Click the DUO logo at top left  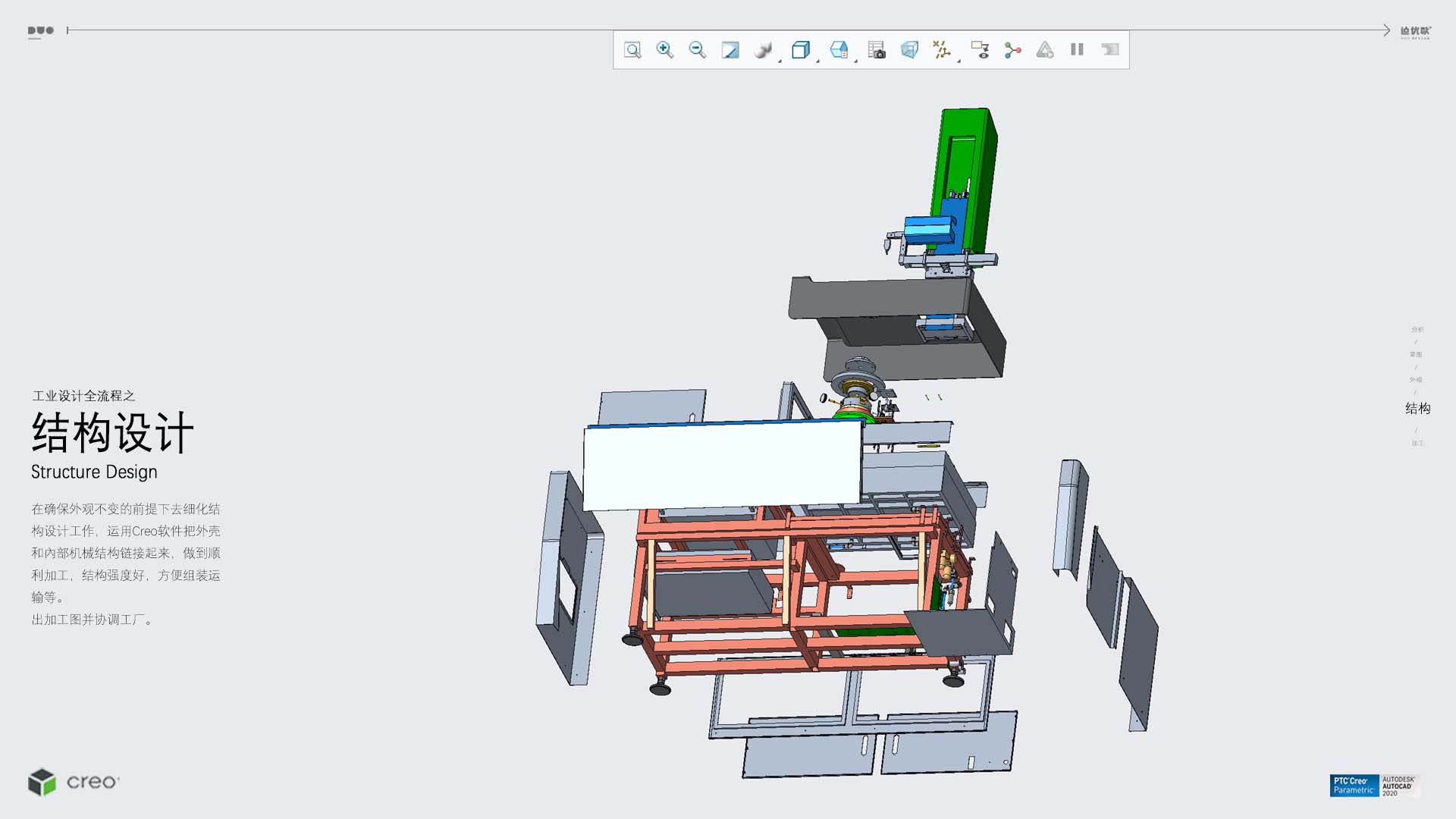click(x=41, y=31)
